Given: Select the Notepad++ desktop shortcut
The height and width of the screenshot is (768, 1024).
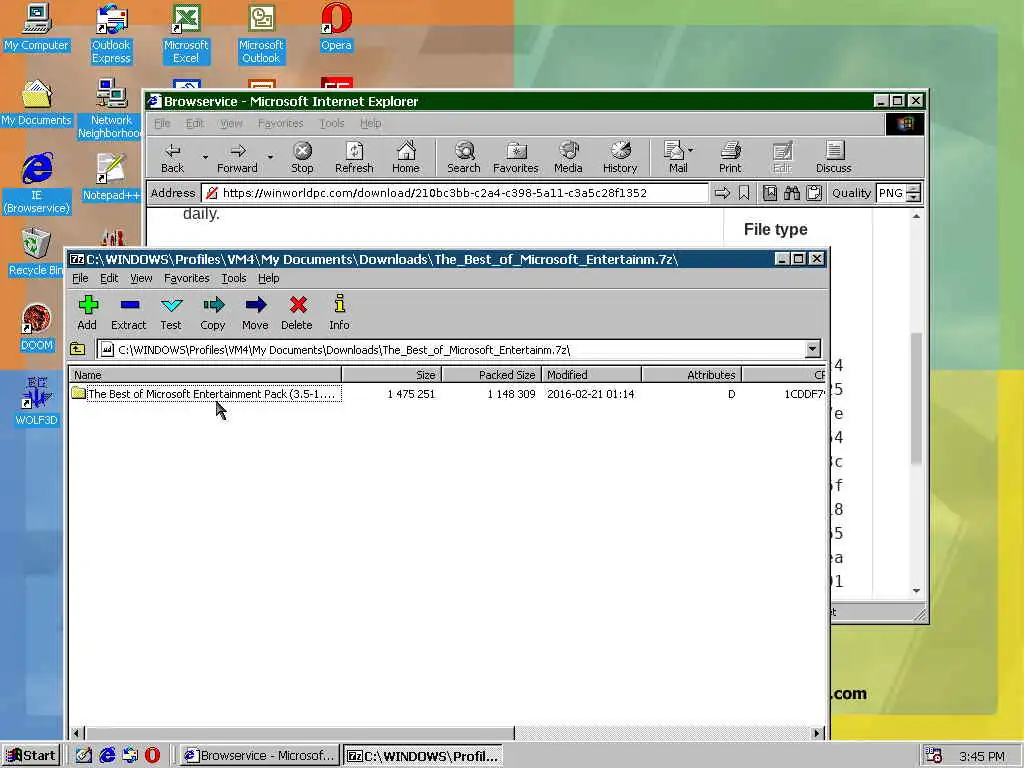Looking at the screenshot, I should tap(111, 178).
